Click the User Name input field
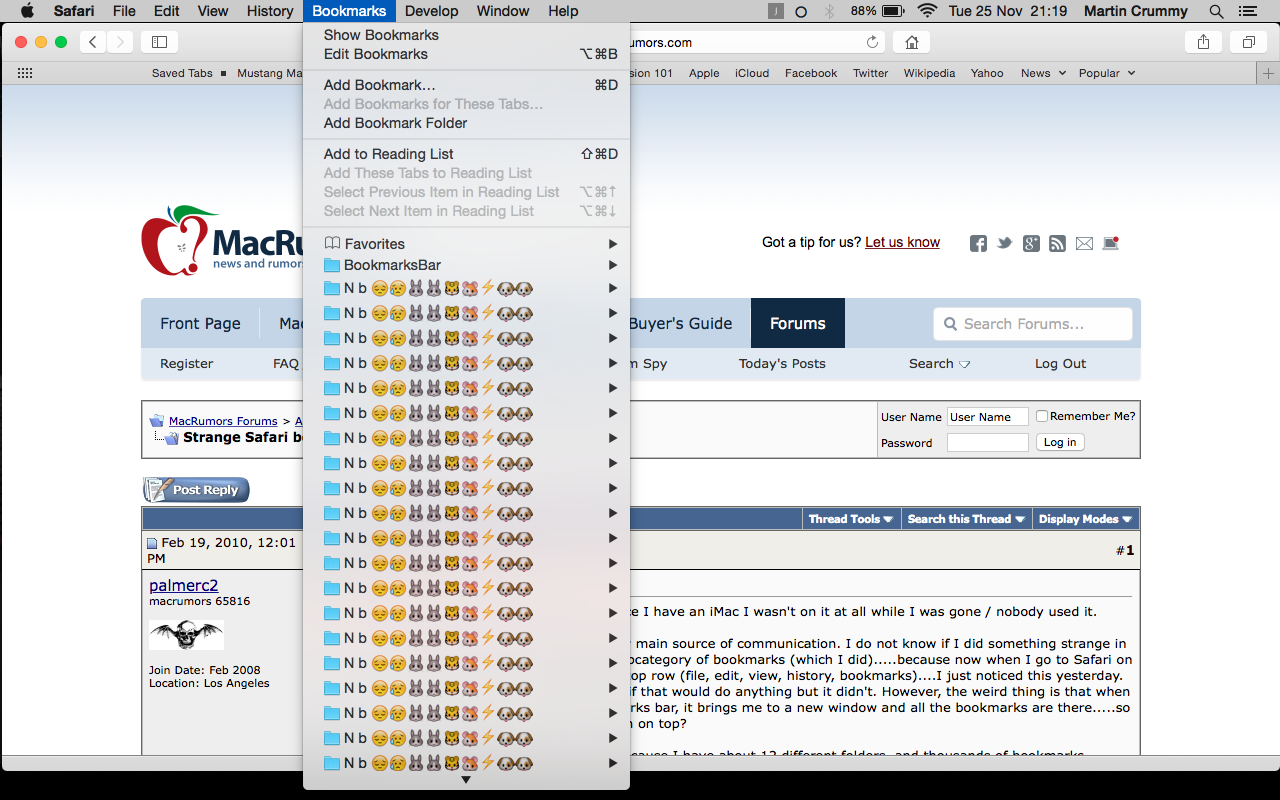Image resolution: width=1280 pixels, height=800 pixels. coord(987,417)
